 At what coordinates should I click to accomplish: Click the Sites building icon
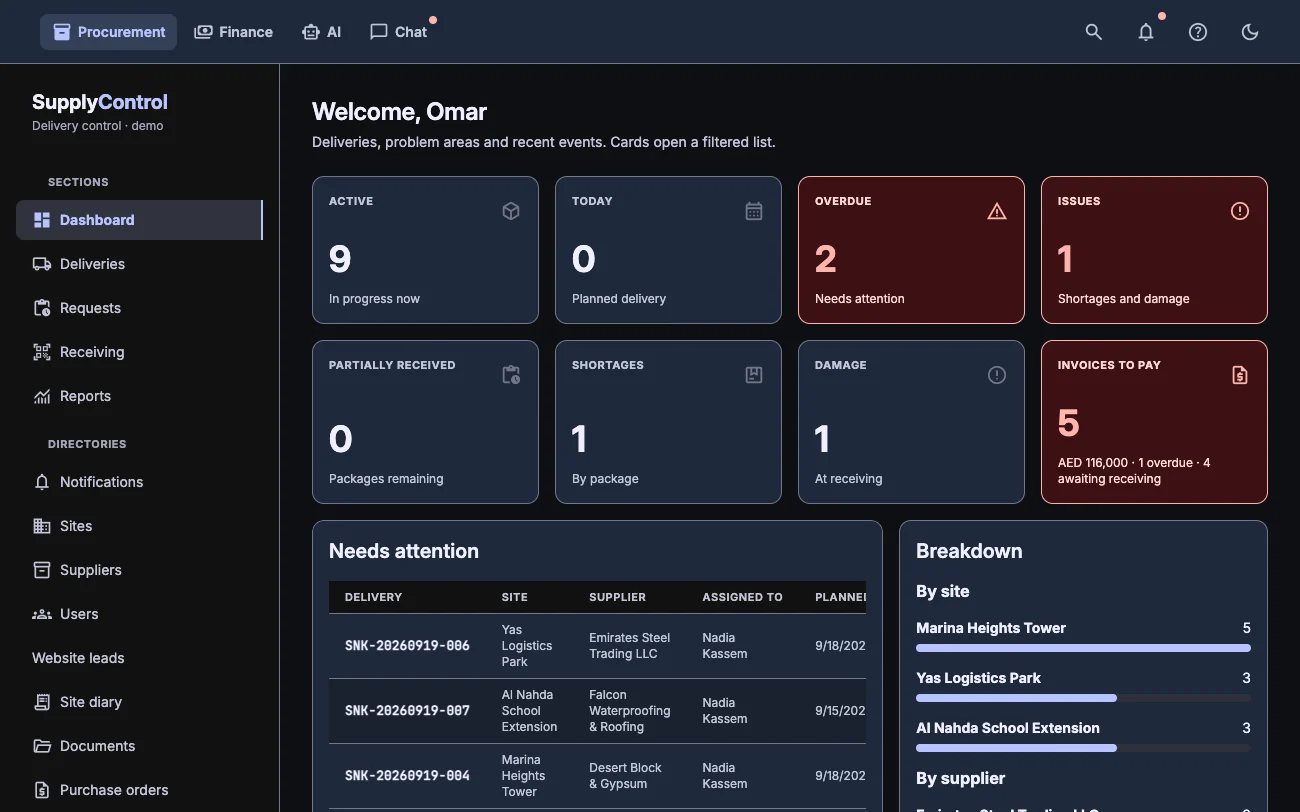(x=42, y=526)
